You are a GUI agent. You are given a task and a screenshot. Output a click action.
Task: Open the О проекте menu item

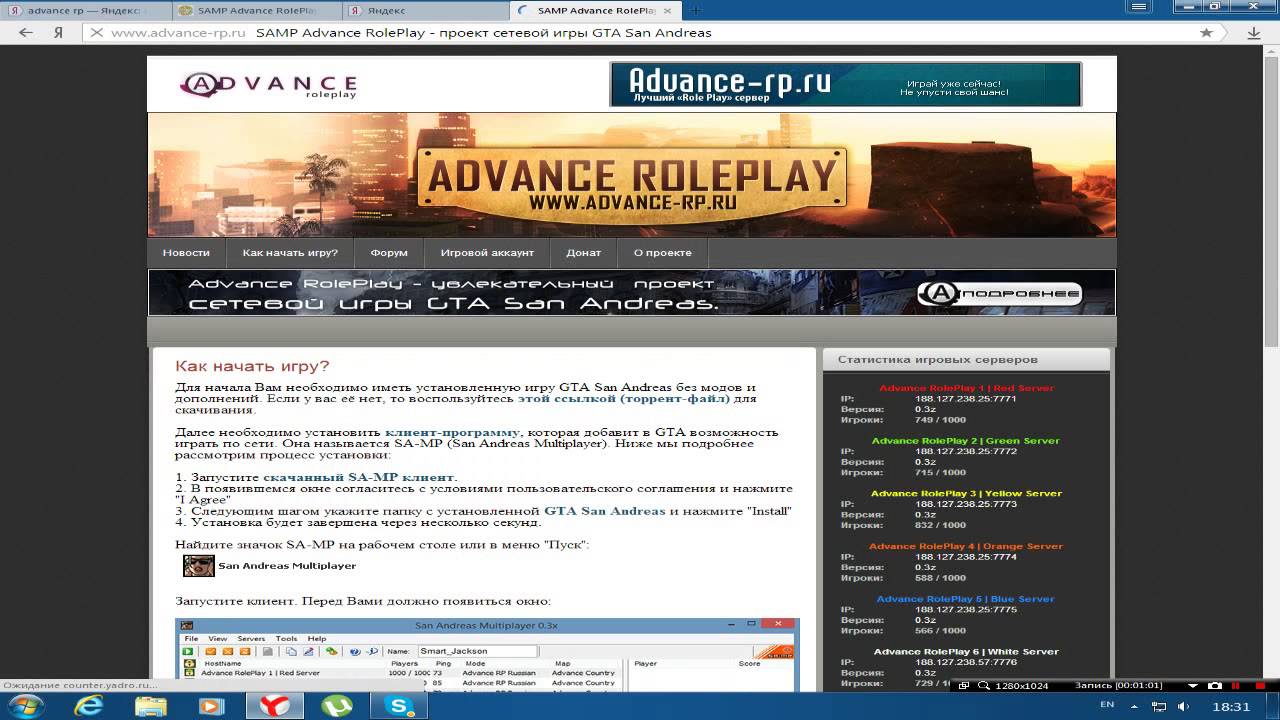click(x=662, y=253)
